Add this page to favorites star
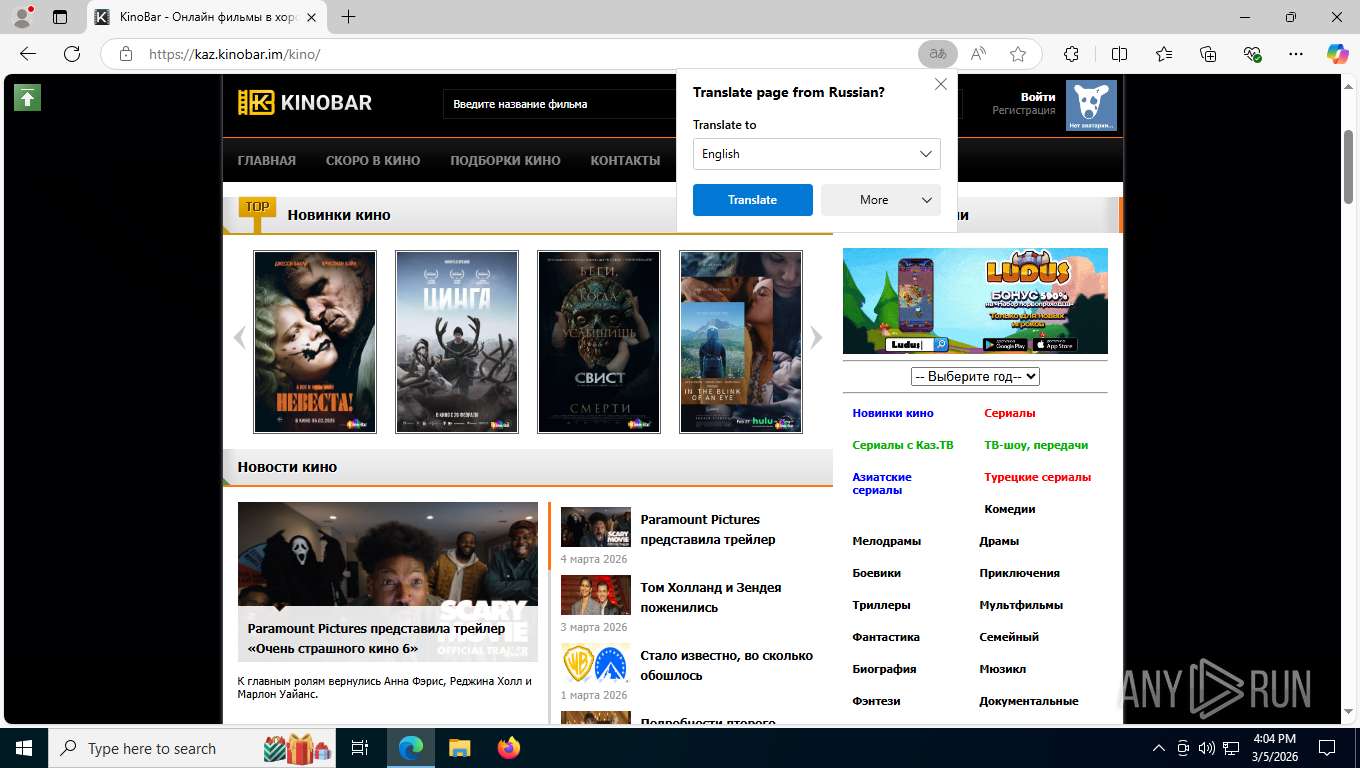 [x=1018, y=54]
